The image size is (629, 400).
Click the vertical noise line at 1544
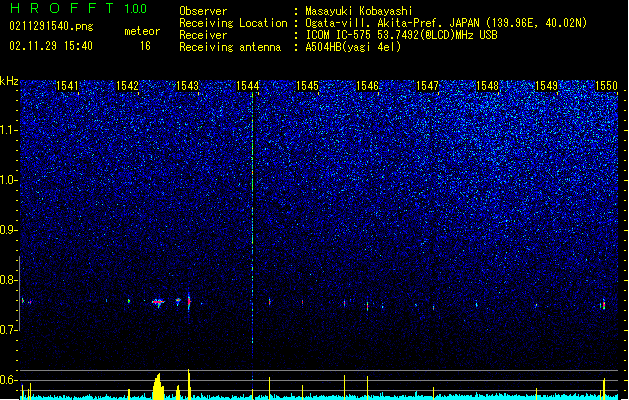[x=252, y=237]
